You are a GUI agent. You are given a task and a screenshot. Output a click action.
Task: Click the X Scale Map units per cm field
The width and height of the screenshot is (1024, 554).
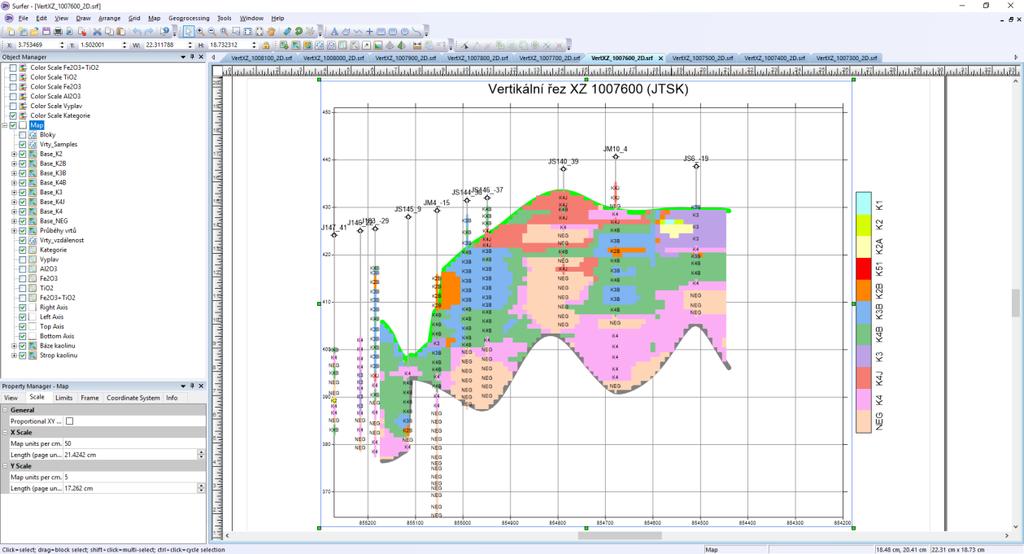point(134,444)
